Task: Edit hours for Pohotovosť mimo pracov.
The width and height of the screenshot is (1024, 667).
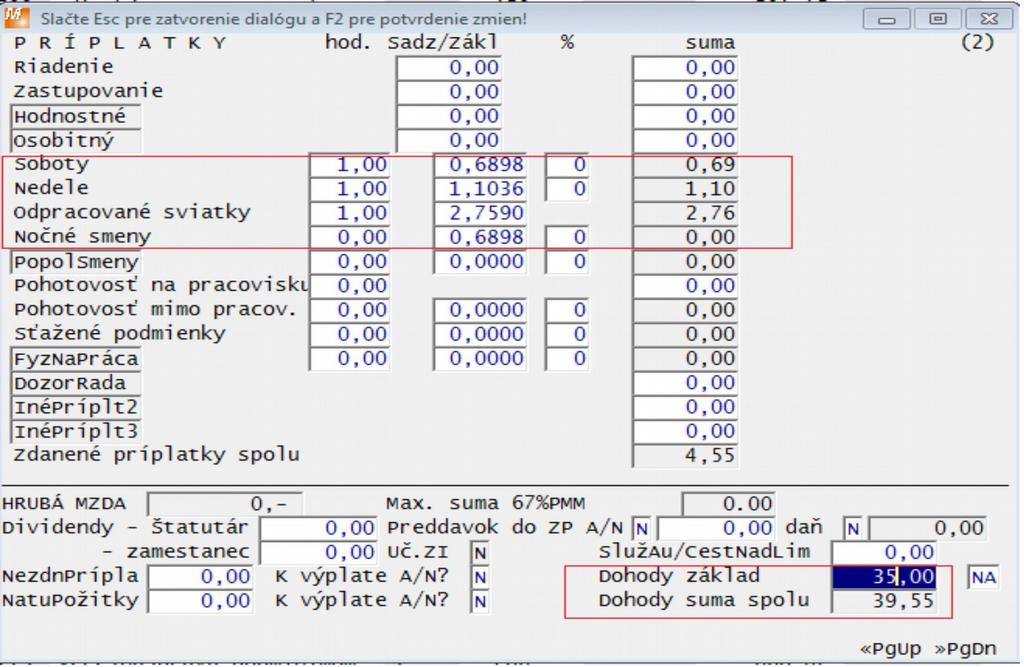Action: (349, 310)
